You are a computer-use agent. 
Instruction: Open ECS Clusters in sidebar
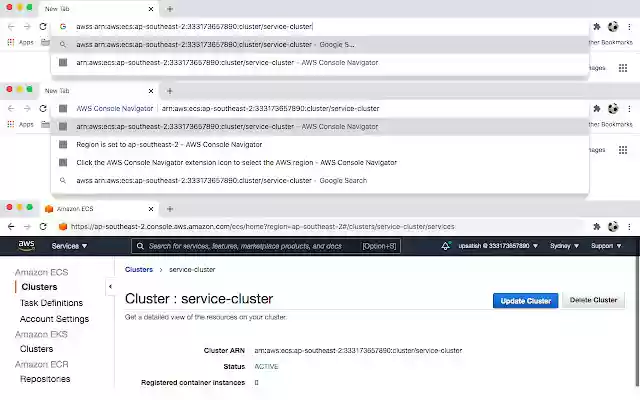pos(39,287)
